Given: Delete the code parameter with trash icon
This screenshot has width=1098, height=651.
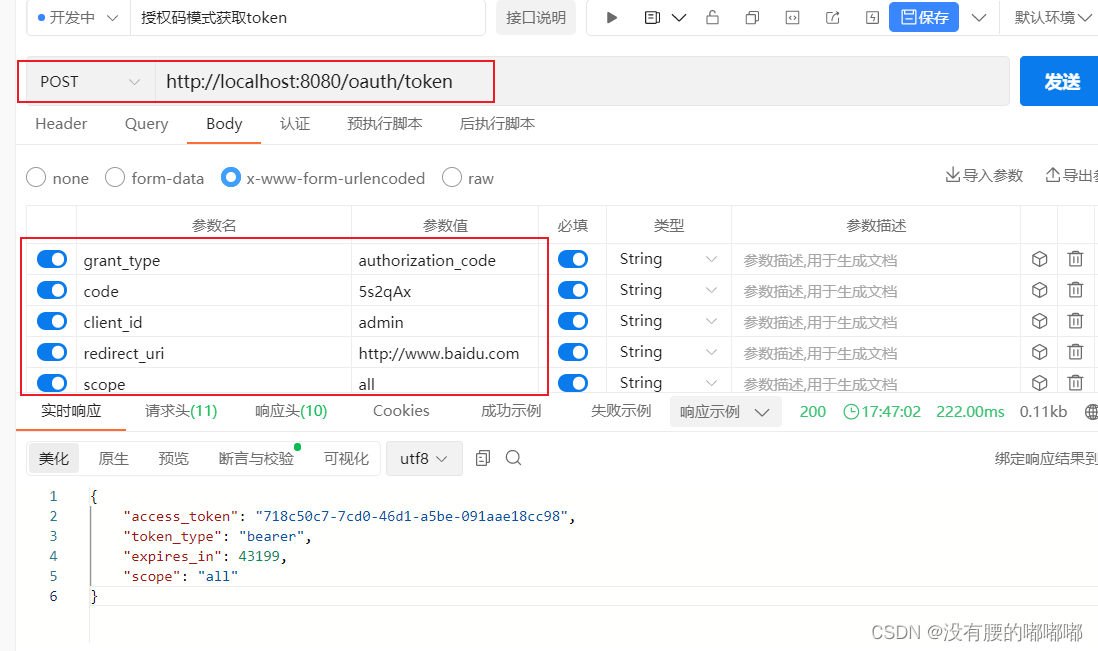Looking at the screenshot, I should [1075, 290].
